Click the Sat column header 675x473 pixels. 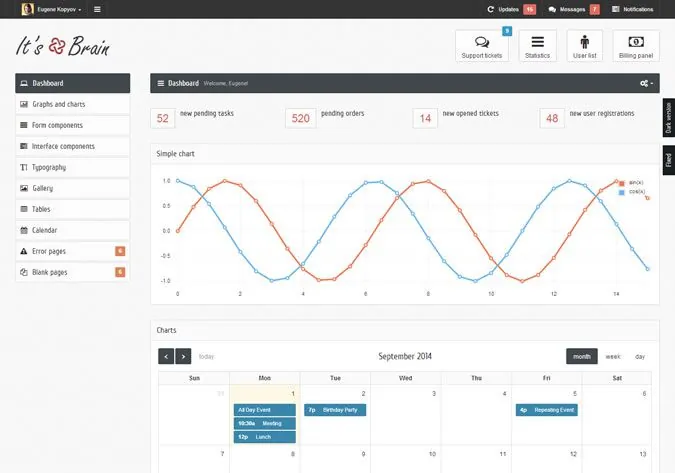click(x=617, y=378)
